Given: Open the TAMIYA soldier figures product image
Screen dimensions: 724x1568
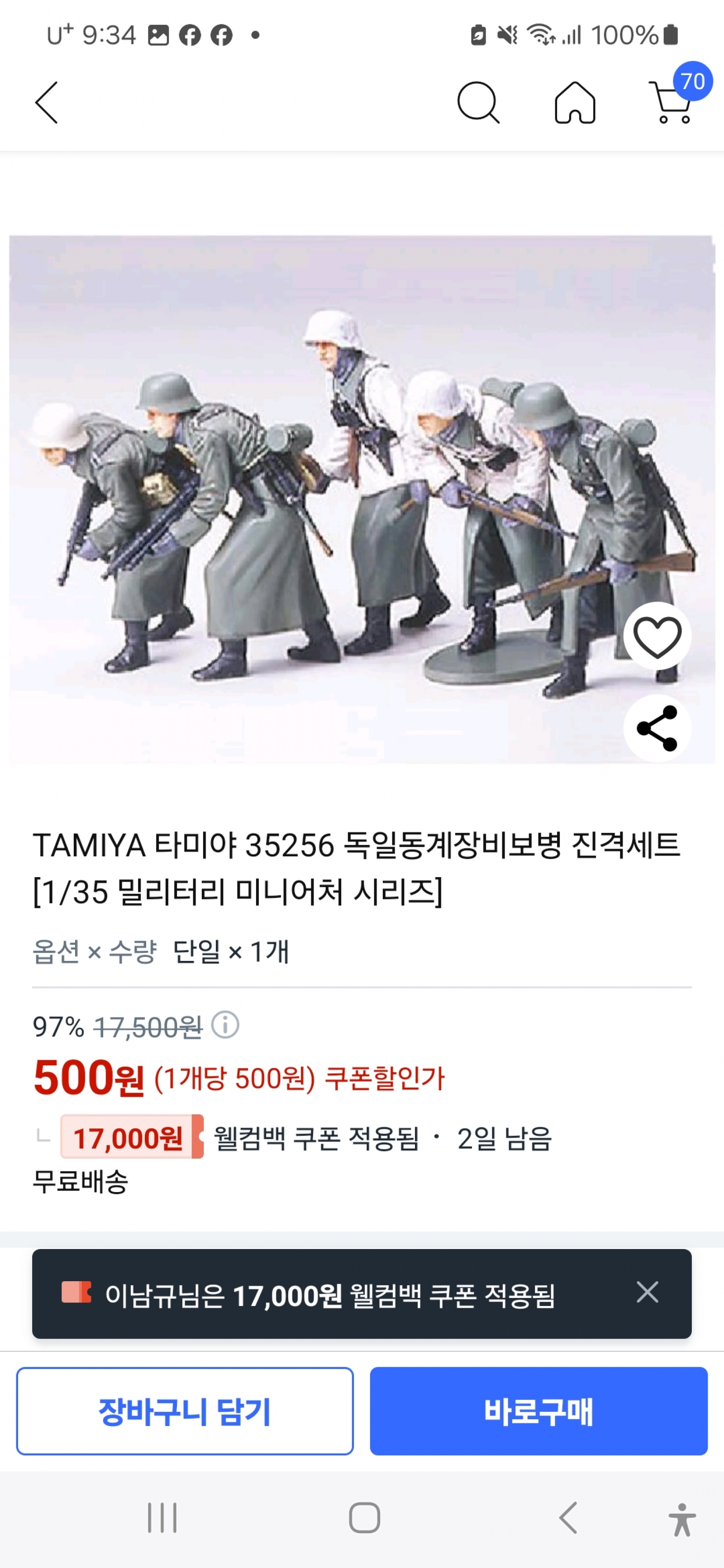Looking at the screenshot, I should (362, 500).
